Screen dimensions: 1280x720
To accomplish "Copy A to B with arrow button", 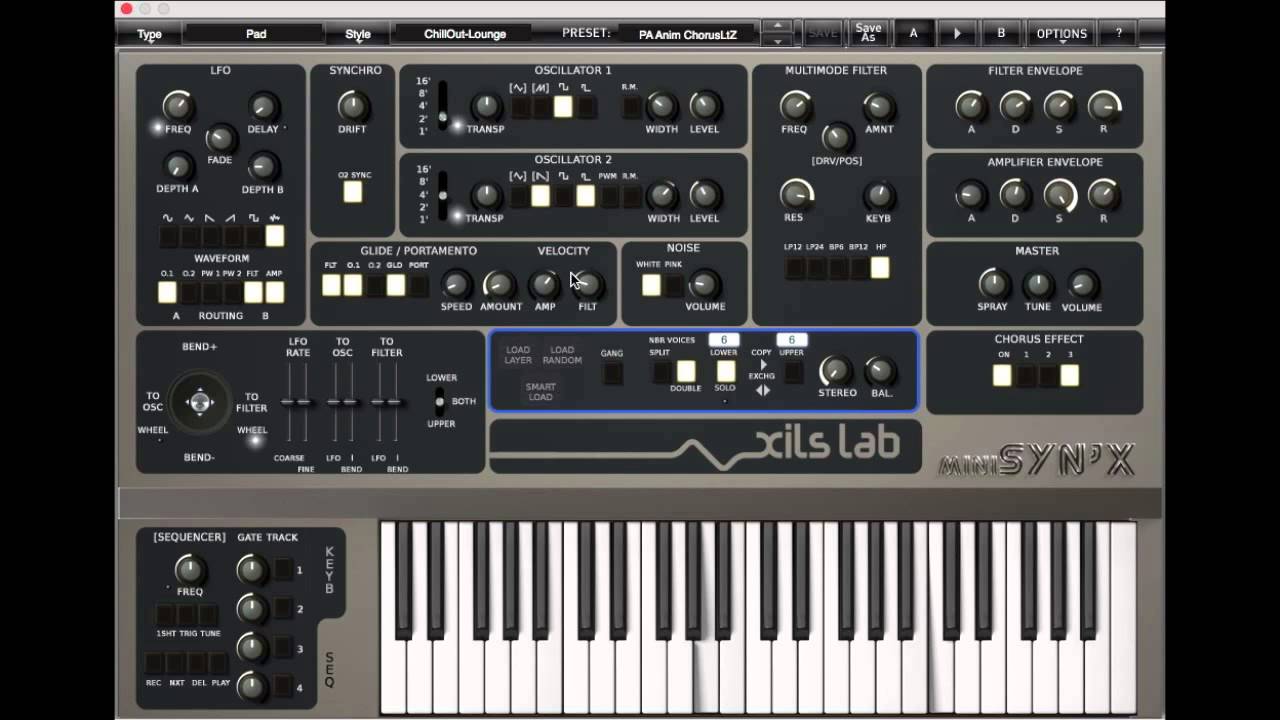I will pos(957,33).
